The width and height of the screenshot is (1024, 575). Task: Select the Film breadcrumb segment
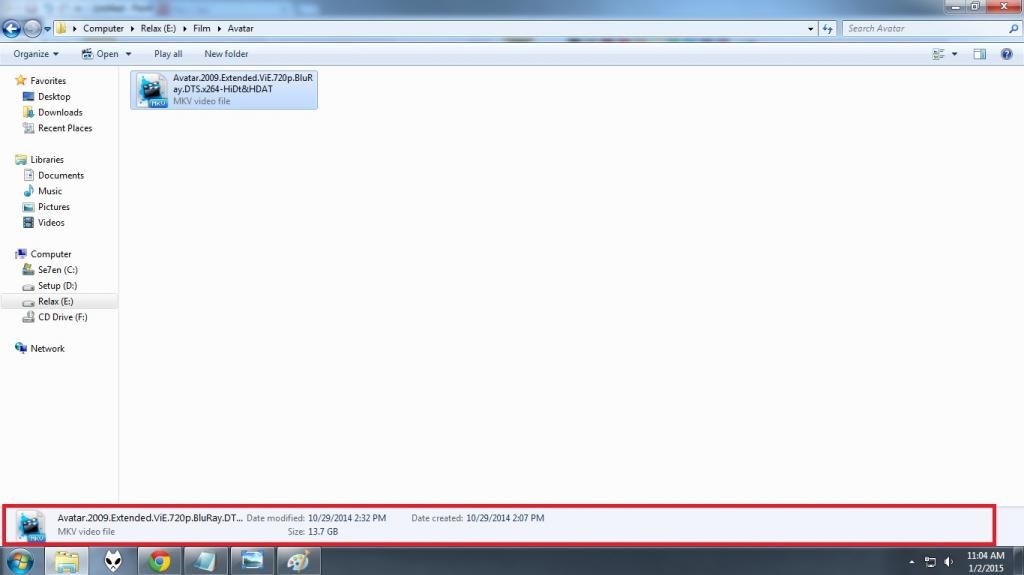[x=202, y=29]
